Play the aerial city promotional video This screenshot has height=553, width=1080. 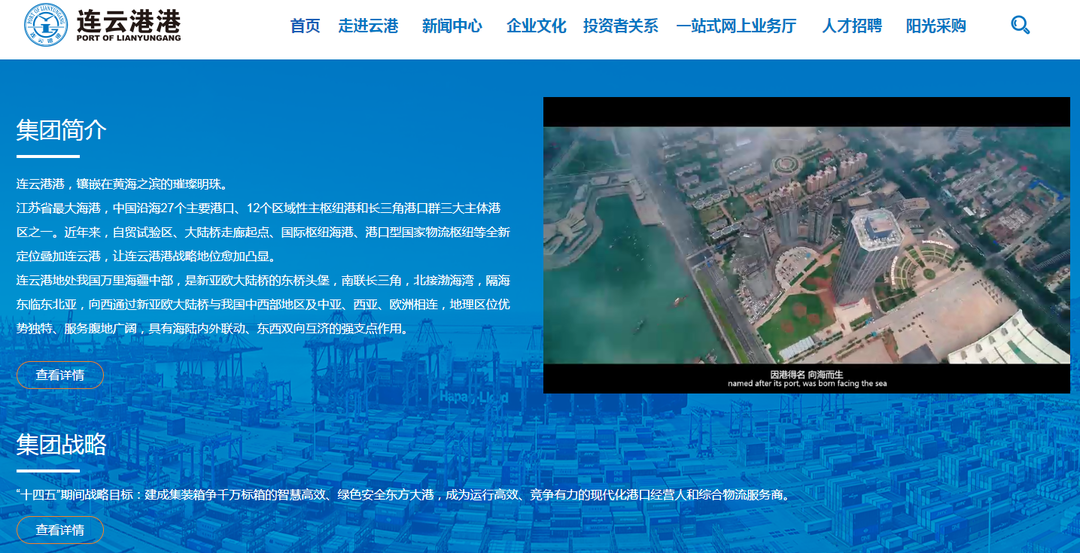click(806, 245)
